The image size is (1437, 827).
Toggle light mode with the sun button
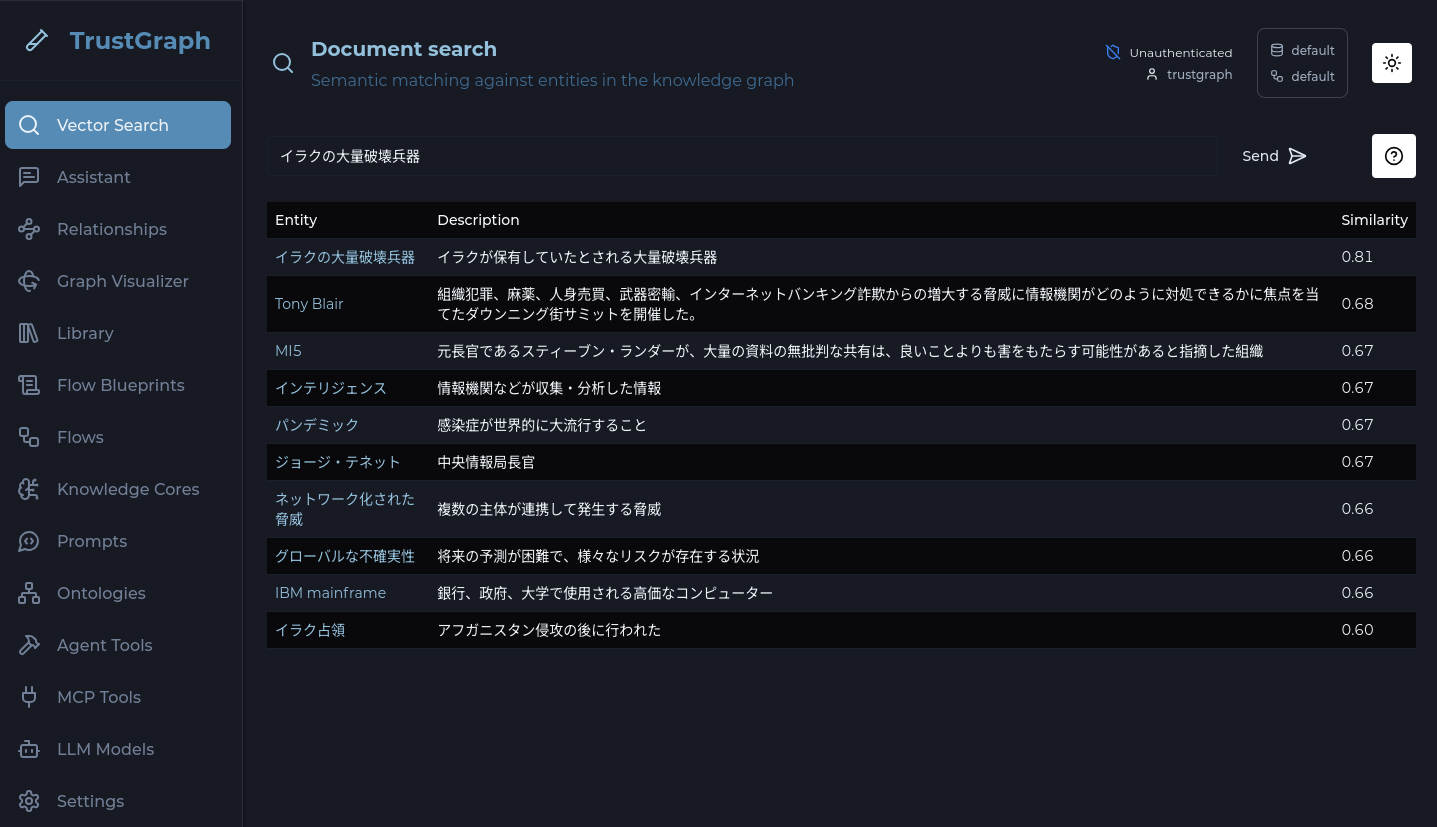pos(1391,63)
